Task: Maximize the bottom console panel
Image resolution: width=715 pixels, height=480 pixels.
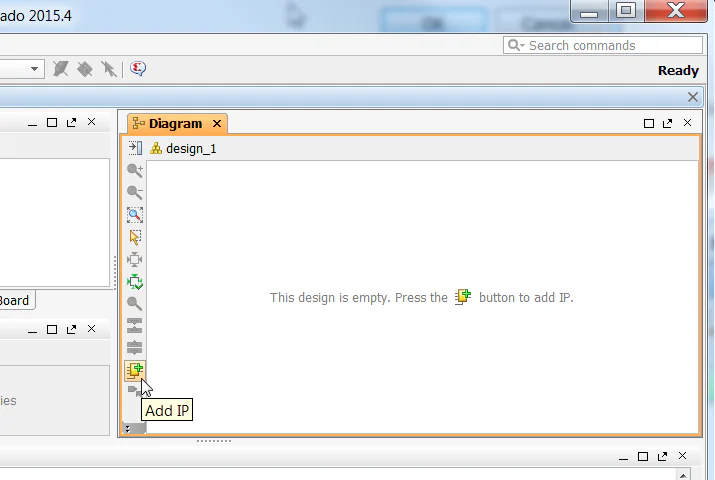Action: (642, 456)
